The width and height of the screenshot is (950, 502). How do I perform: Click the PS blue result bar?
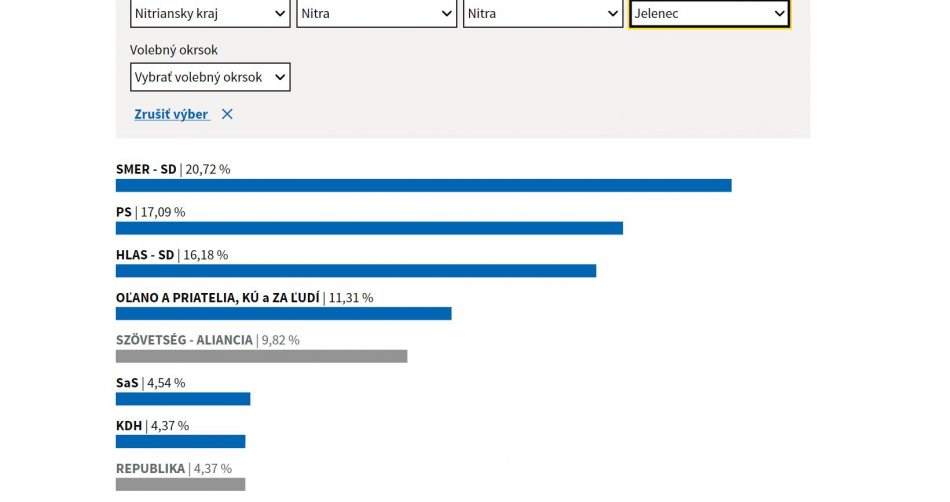point(369,228)
